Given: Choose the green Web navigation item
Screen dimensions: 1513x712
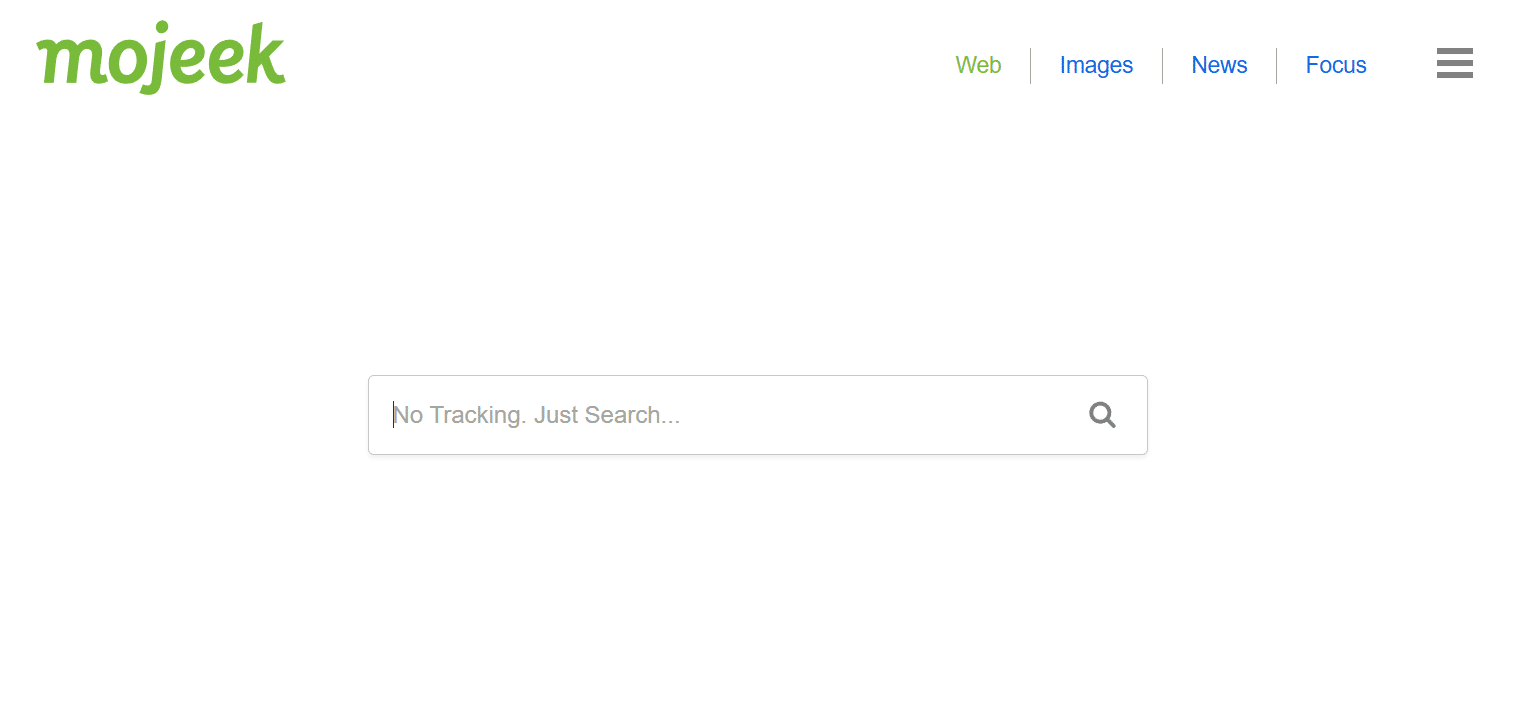Looking at the screenshot, I should (978, 65).
